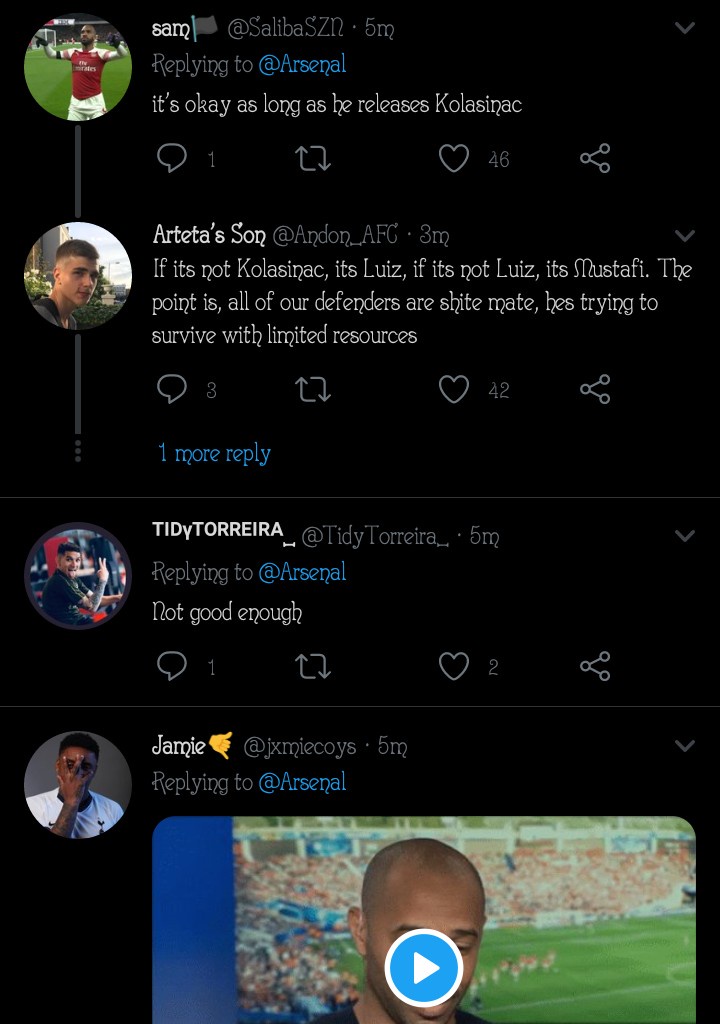The width and height of the screenshot is (720, 1024).
Task: Share Arteta's Son tweet
Action: 595,389
